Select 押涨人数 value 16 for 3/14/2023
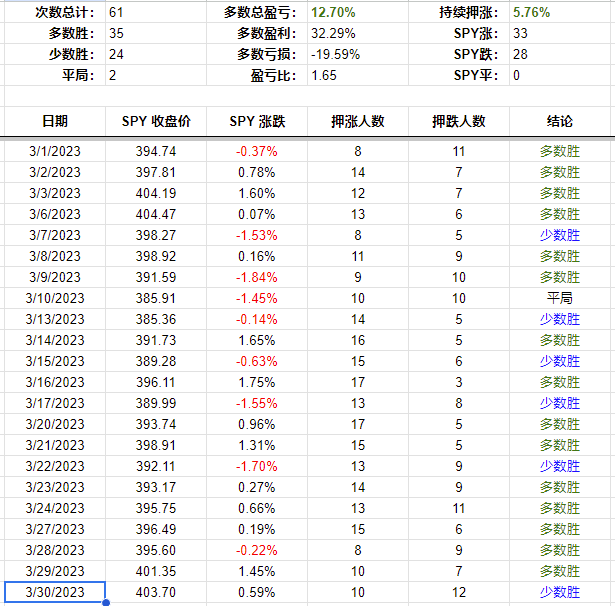The image size is (615, 606). (x=358, y=340)
